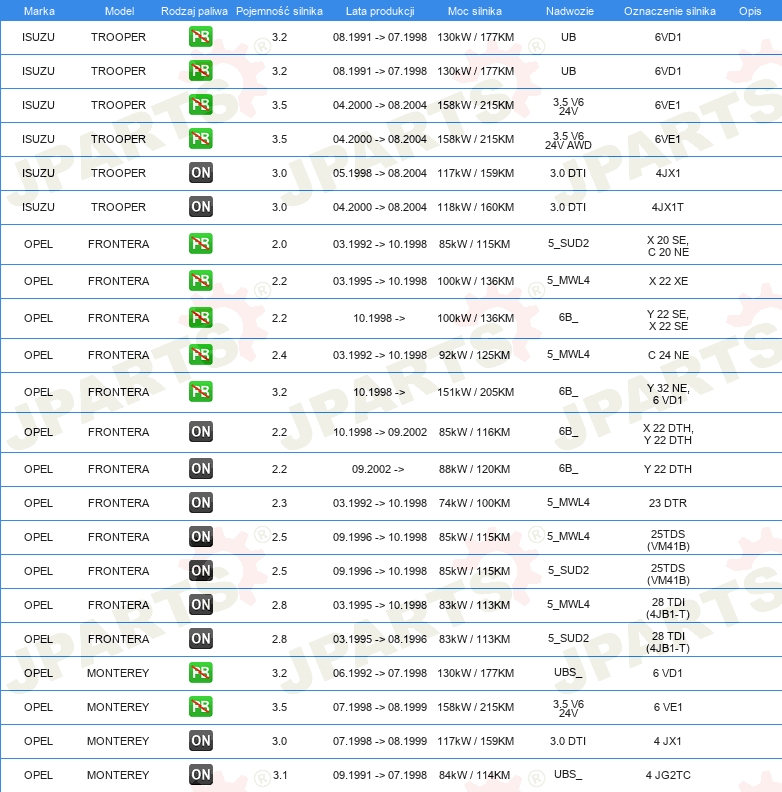Click the Marka column header
Image resolution: width=782 pixels, height=792 pixels.
point(39,11)
